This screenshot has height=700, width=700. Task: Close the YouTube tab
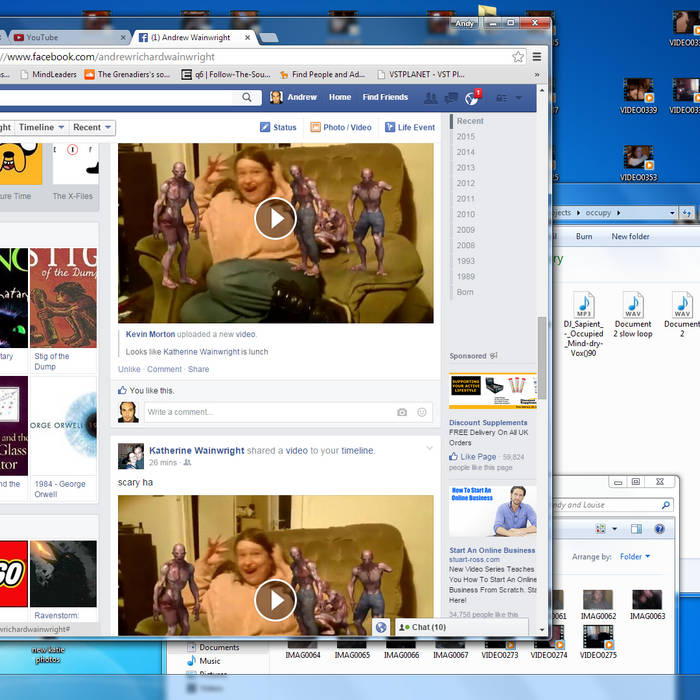123,38
